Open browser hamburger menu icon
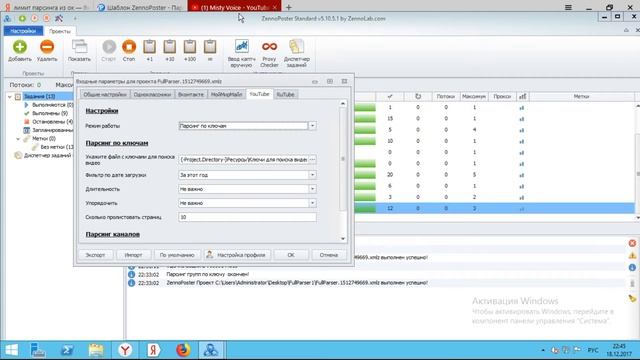This screenshot has height=360, width=640. 568,7
